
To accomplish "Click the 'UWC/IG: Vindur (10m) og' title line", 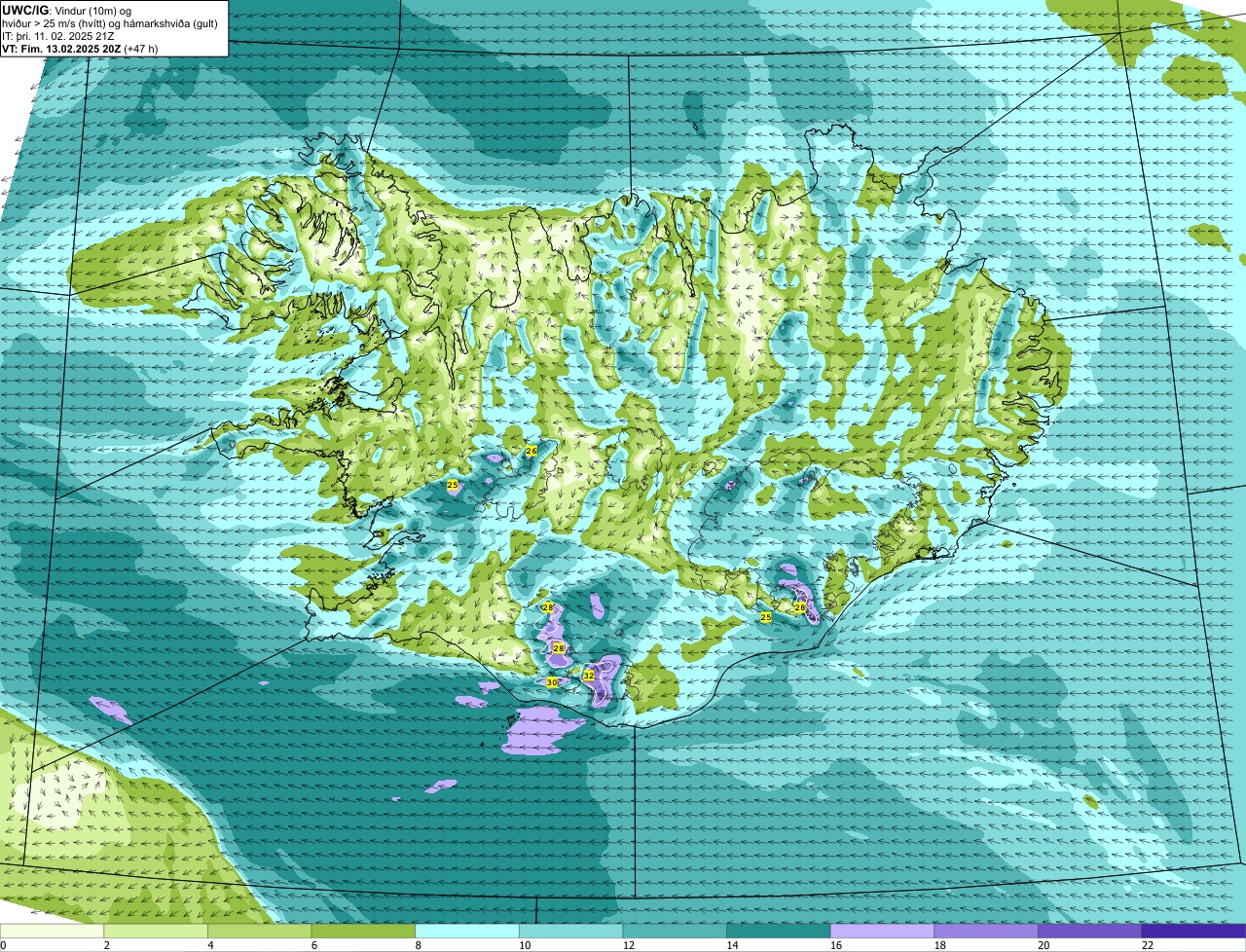I will coord(66,10).
